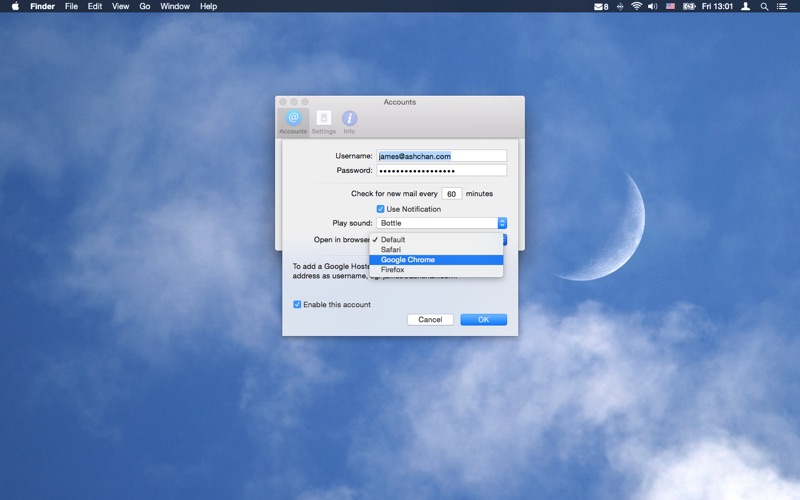
Task: Open the Accounts preferences tab icon
Action: (293, 121)
